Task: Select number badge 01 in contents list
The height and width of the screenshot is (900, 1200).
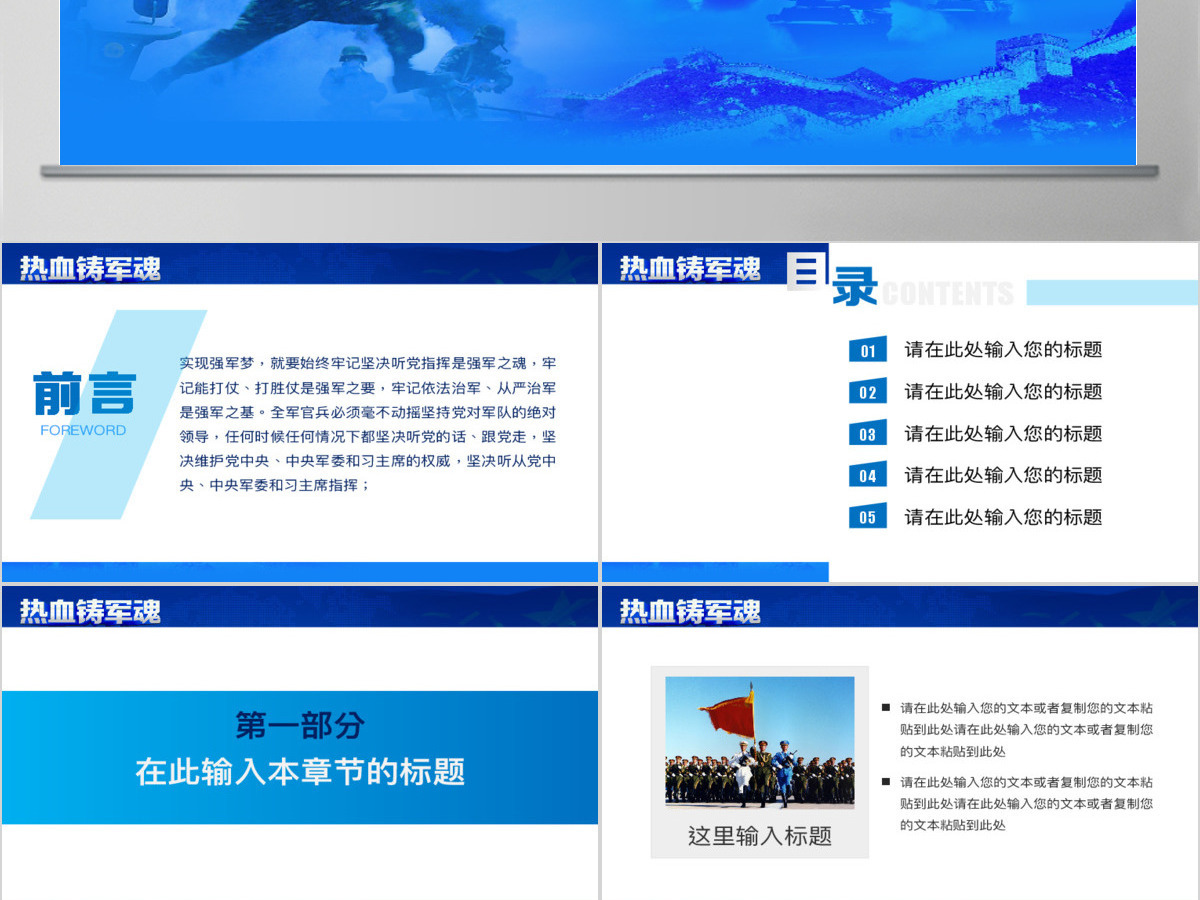Action: coord(867,350)
